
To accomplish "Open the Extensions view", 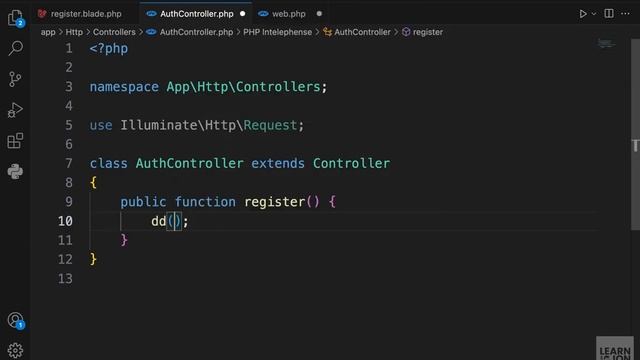I will [15, 141].
